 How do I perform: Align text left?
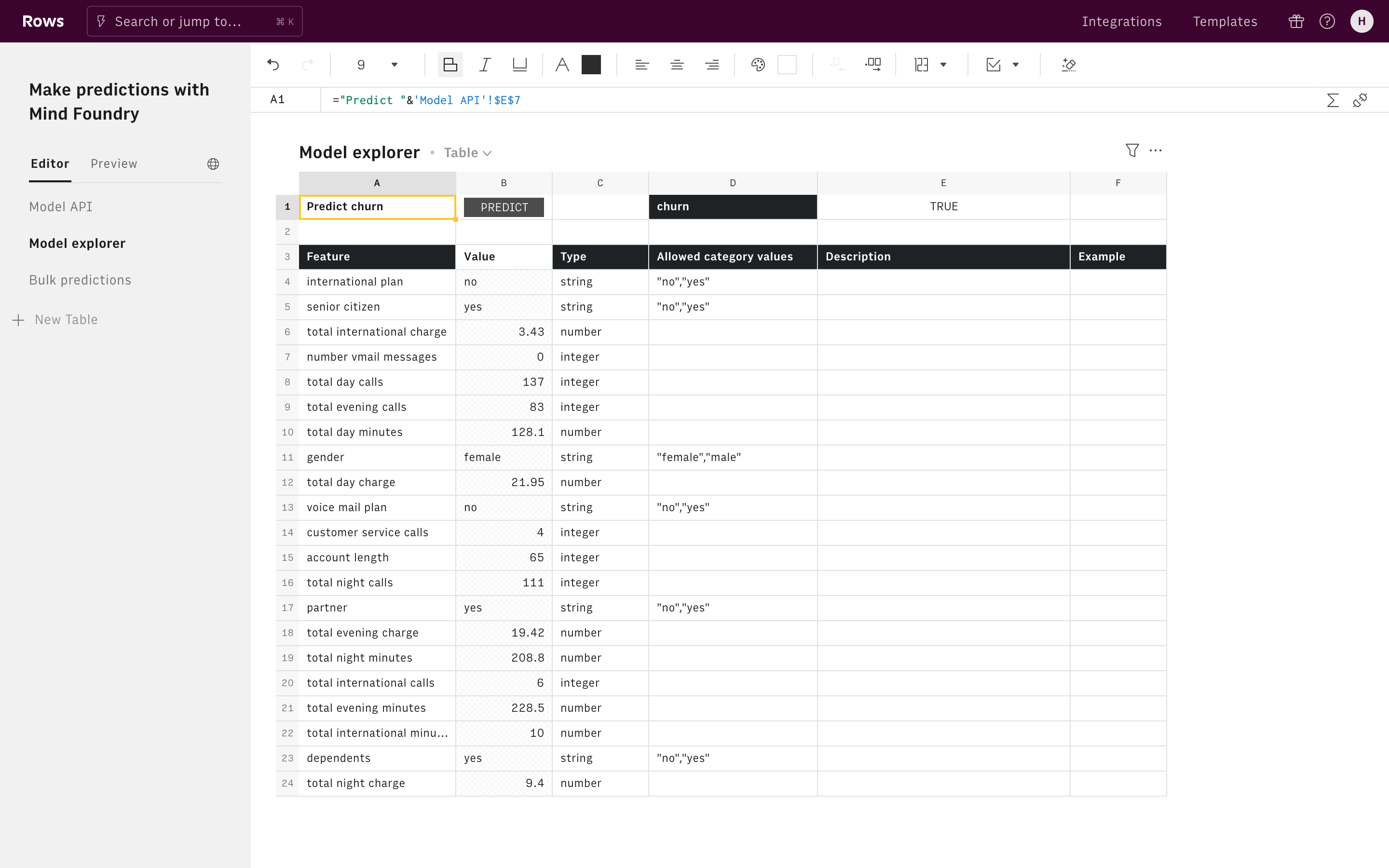point(642,65)
